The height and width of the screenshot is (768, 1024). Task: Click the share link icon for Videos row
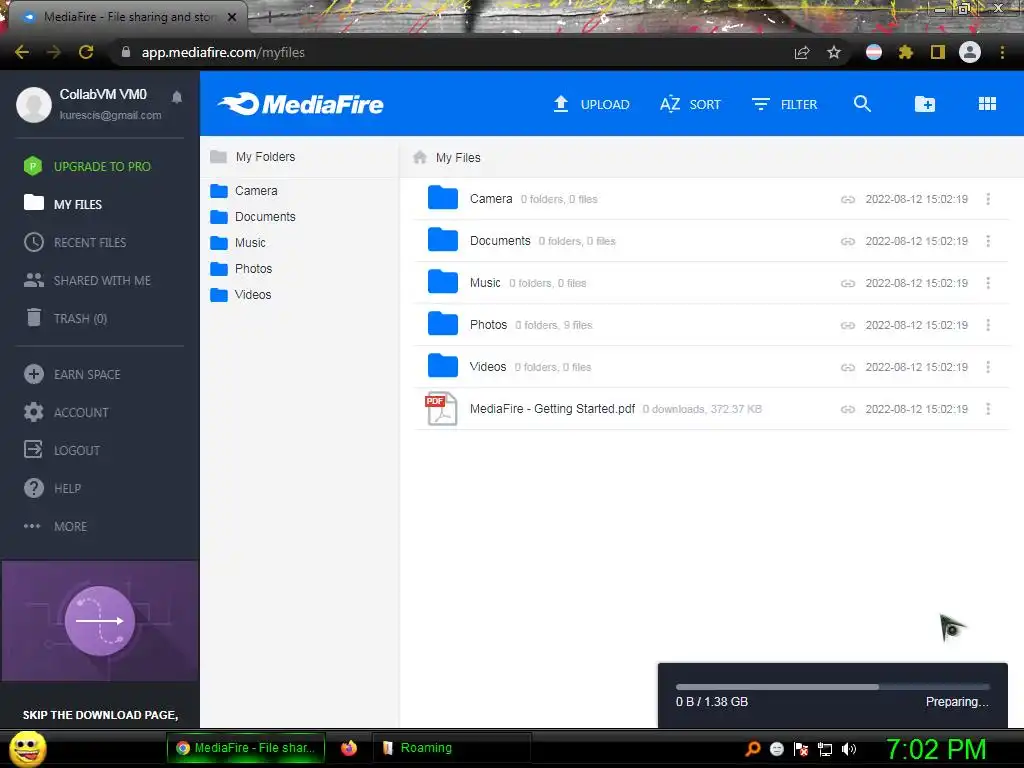pos(848,367)
